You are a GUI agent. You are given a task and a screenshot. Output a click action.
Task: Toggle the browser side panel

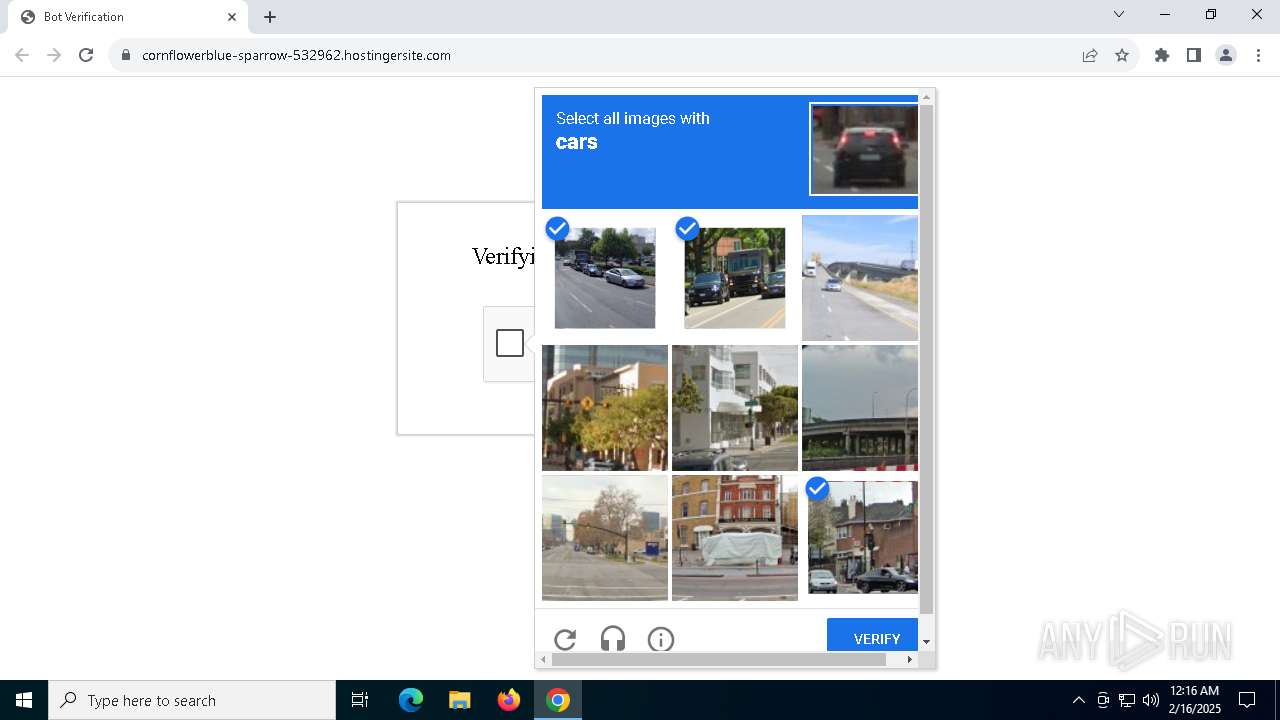coord(1194,55)
